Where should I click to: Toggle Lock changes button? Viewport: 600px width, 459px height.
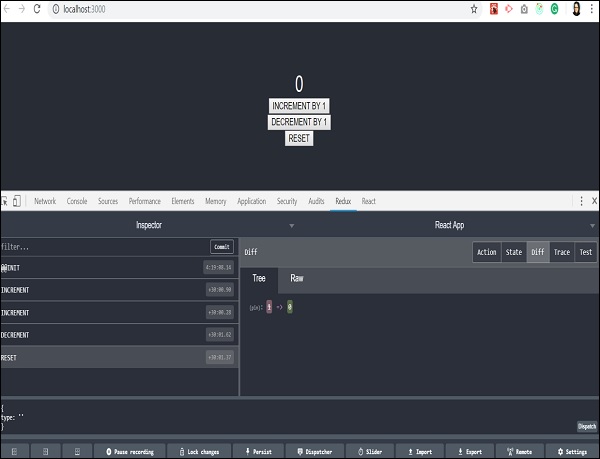(200, 451)
